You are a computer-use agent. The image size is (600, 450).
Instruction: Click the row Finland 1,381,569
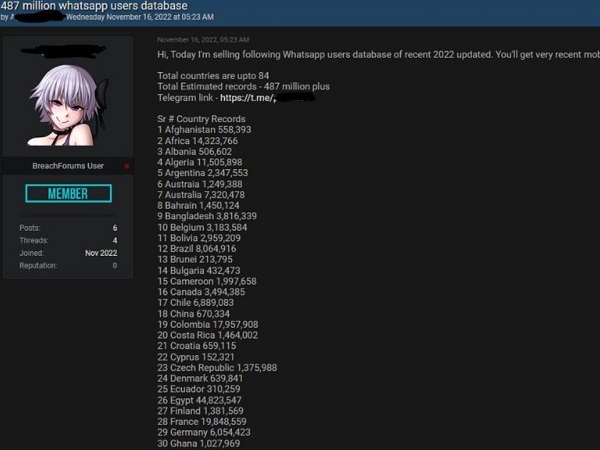(201, 411)
